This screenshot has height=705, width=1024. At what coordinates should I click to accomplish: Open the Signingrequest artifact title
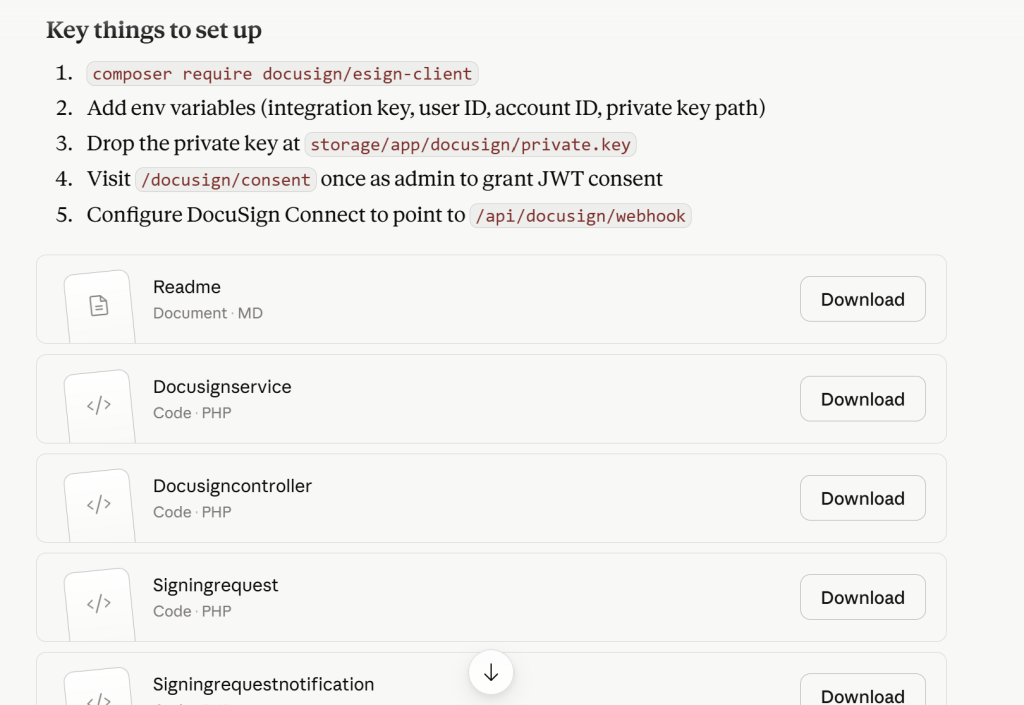(x=216, y=586)
